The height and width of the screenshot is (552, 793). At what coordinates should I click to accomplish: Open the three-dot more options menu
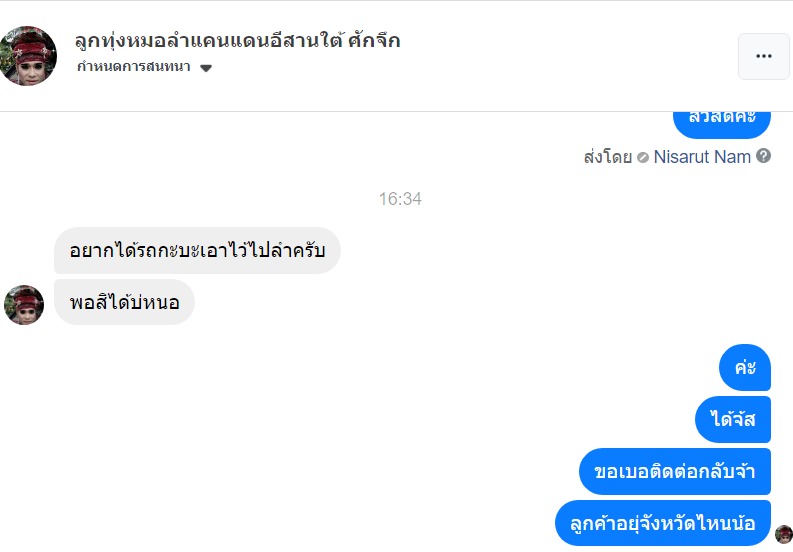[x=764, y=56]
